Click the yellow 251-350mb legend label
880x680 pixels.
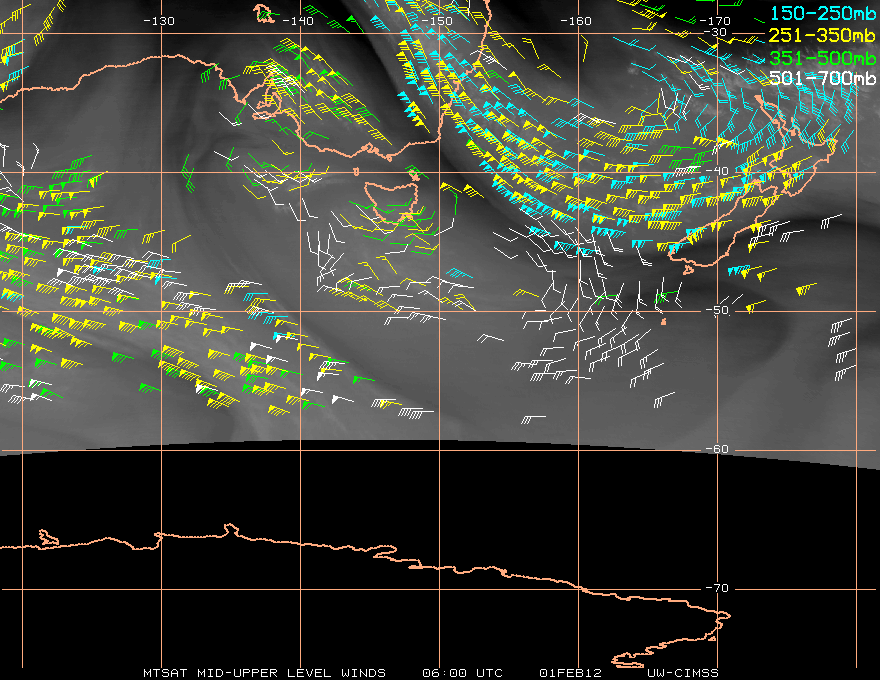822,35
